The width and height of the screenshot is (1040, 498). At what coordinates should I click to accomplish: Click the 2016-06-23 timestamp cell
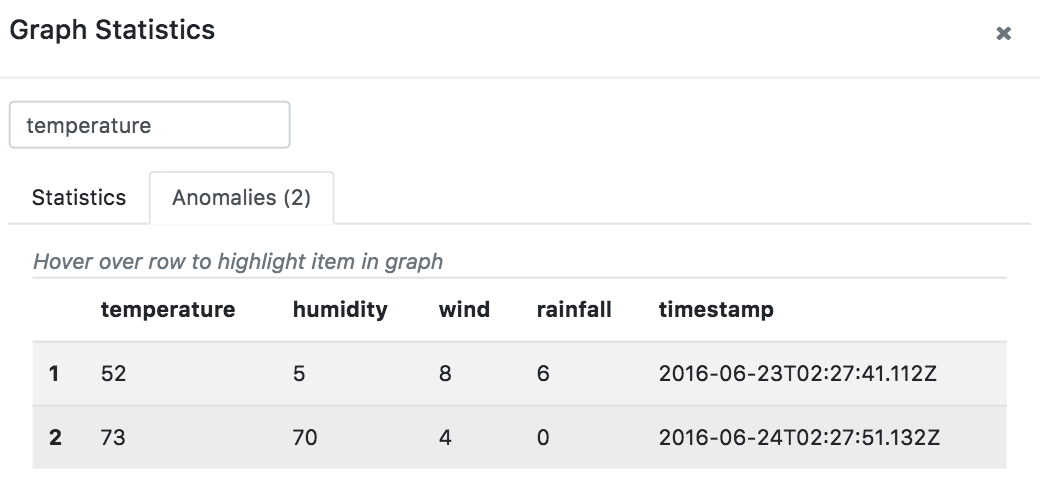tap(800, 373)
